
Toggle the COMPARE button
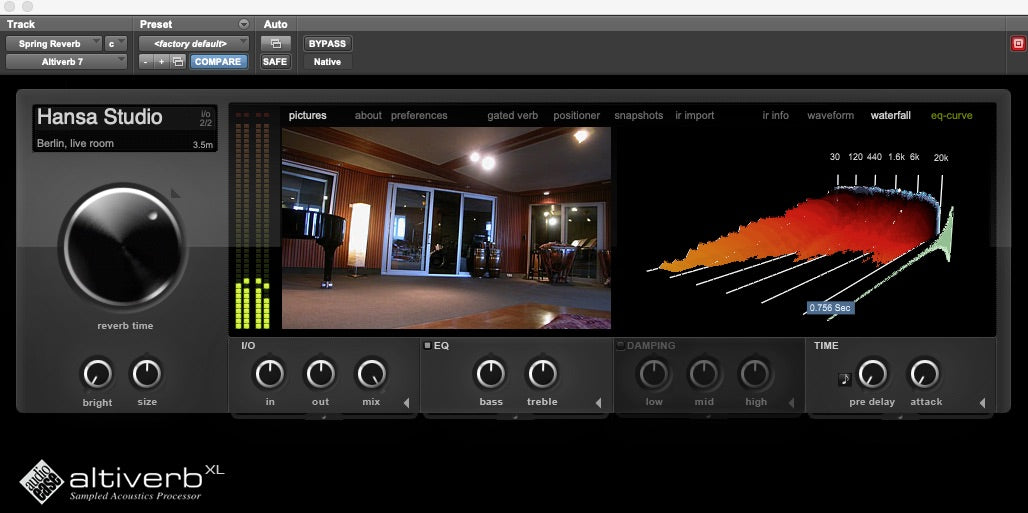click(x=218, y=62)
